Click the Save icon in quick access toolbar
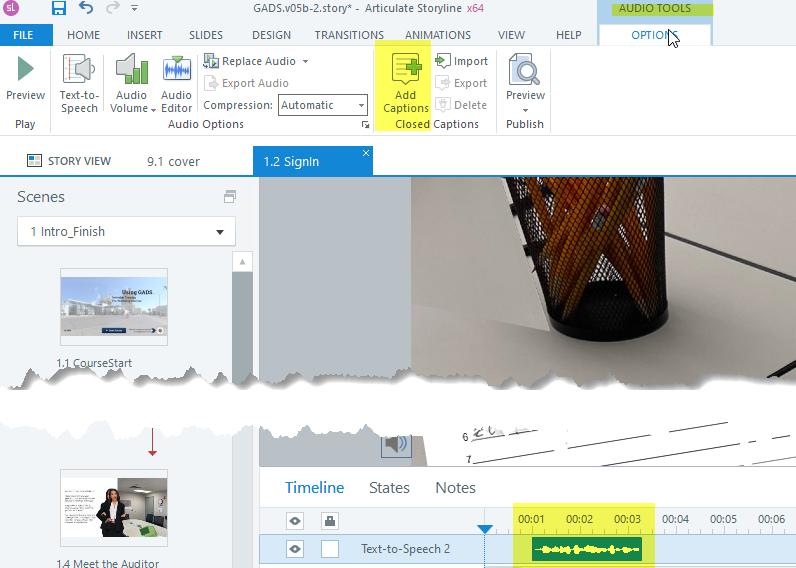Viewport: 796px width, 568px height. [59, 8]
